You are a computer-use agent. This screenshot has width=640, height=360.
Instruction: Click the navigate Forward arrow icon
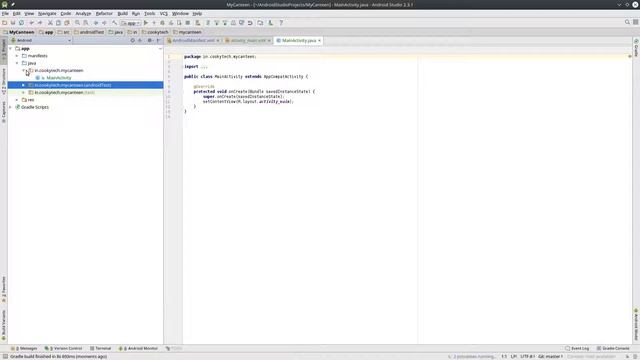pos(104,23)
